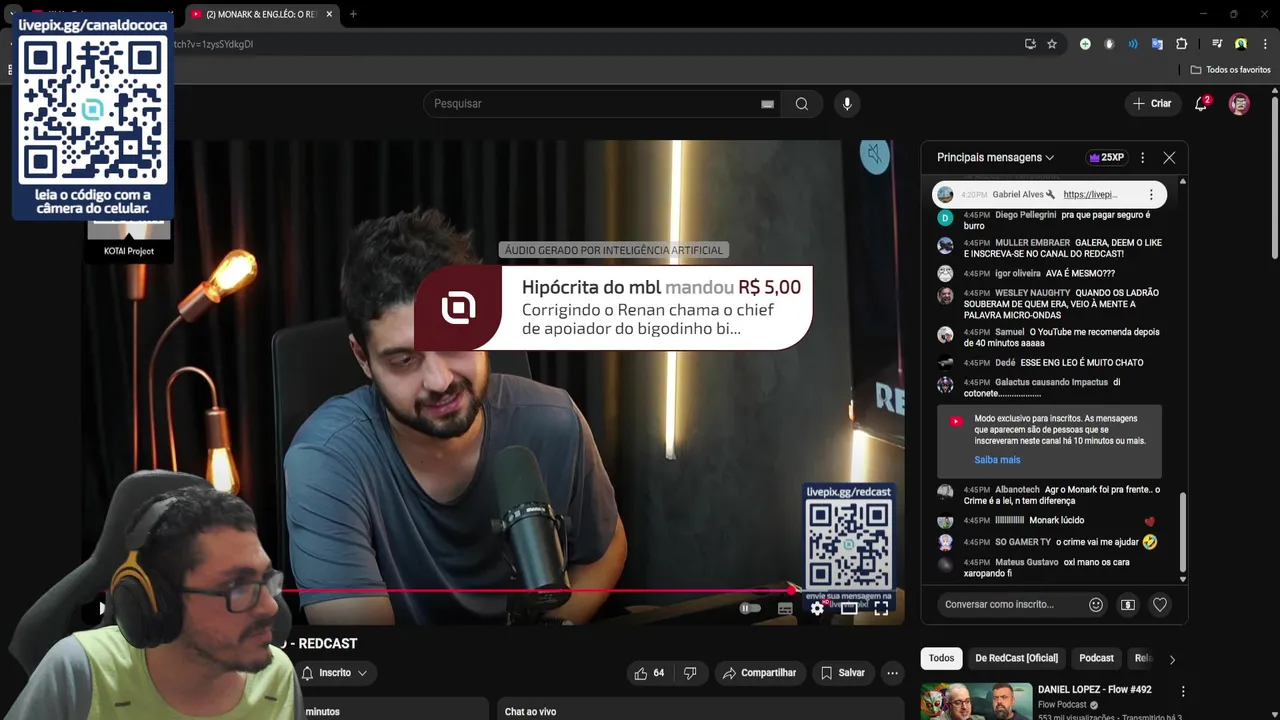This screenshot has height=720, width=1280.
Task: Open the blue sound waves extension
Action: (1133, 44)
